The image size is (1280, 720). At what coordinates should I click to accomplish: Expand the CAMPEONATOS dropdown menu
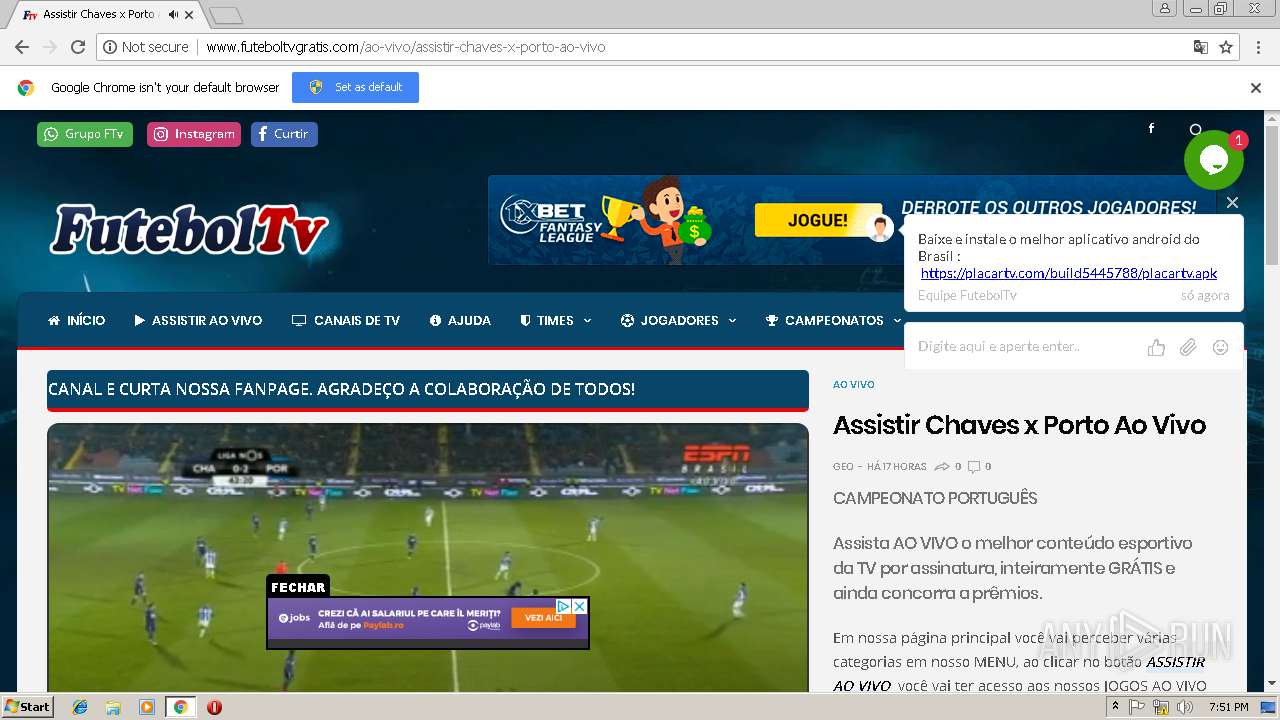(833, 321)
